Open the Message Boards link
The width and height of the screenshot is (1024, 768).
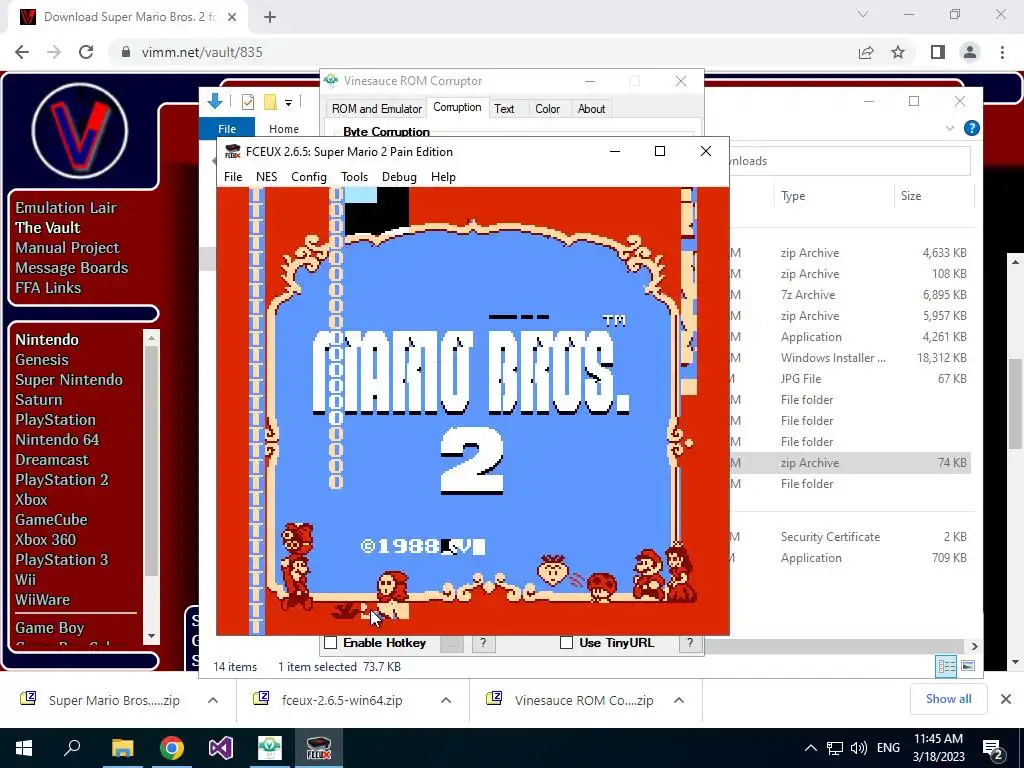point(71,268)
